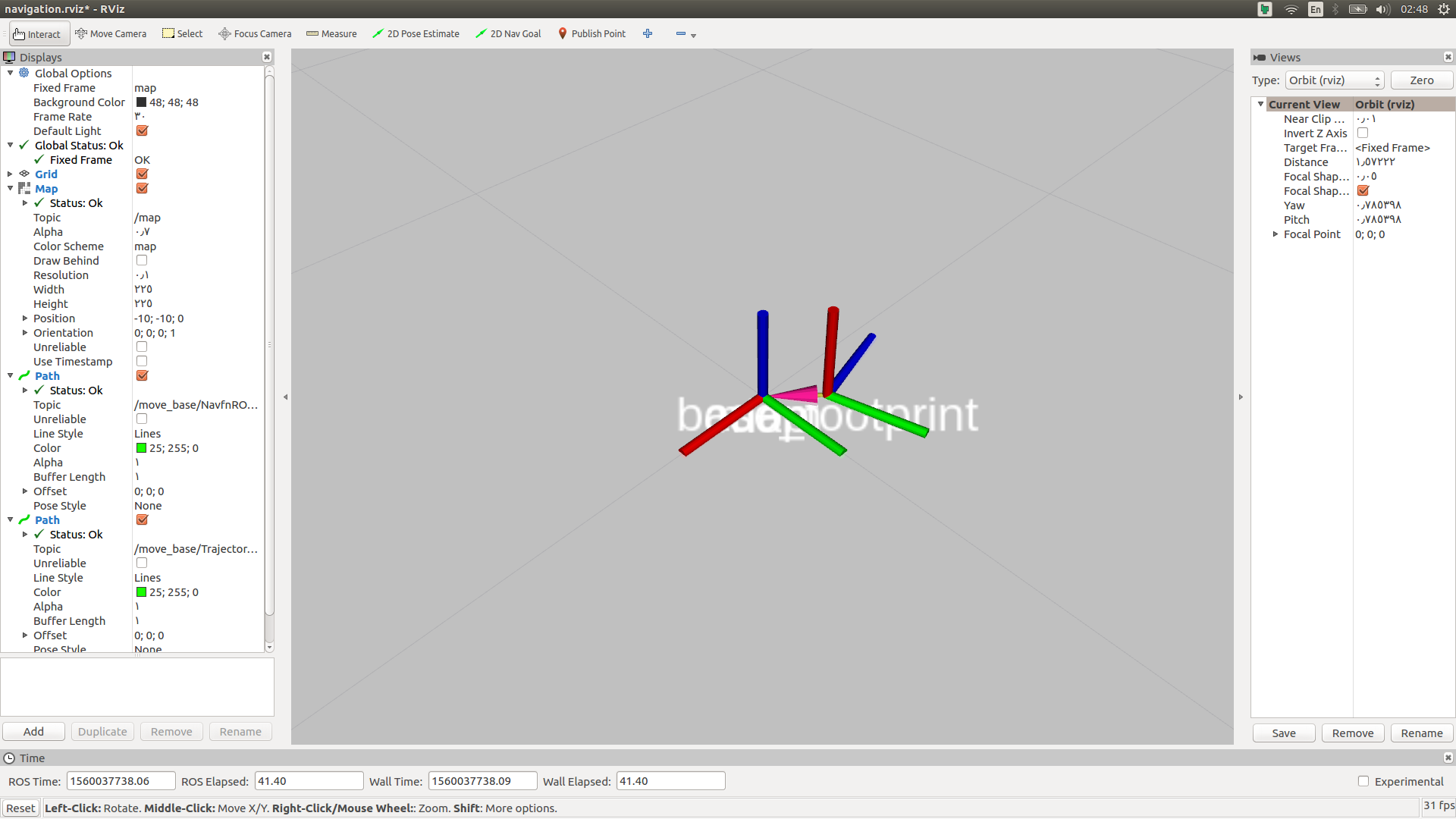
Task: Expand the Focal Point property
Action: 1276,234
